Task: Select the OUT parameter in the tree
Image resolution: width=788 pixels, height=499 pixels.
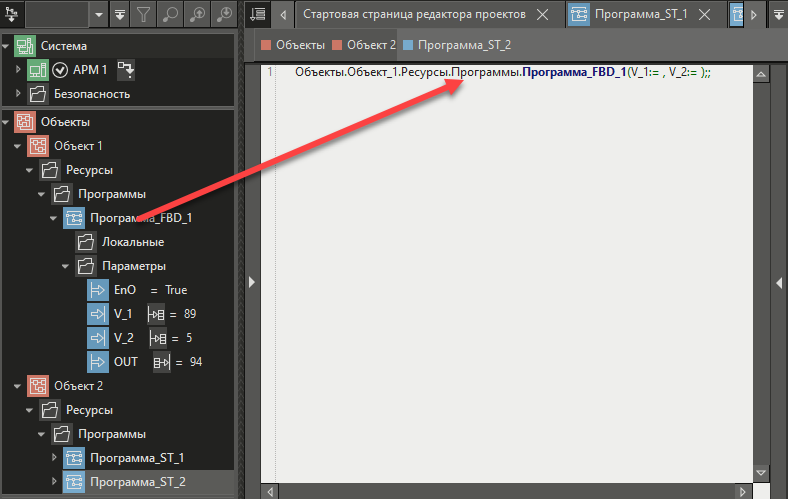Action: [125, 362]
